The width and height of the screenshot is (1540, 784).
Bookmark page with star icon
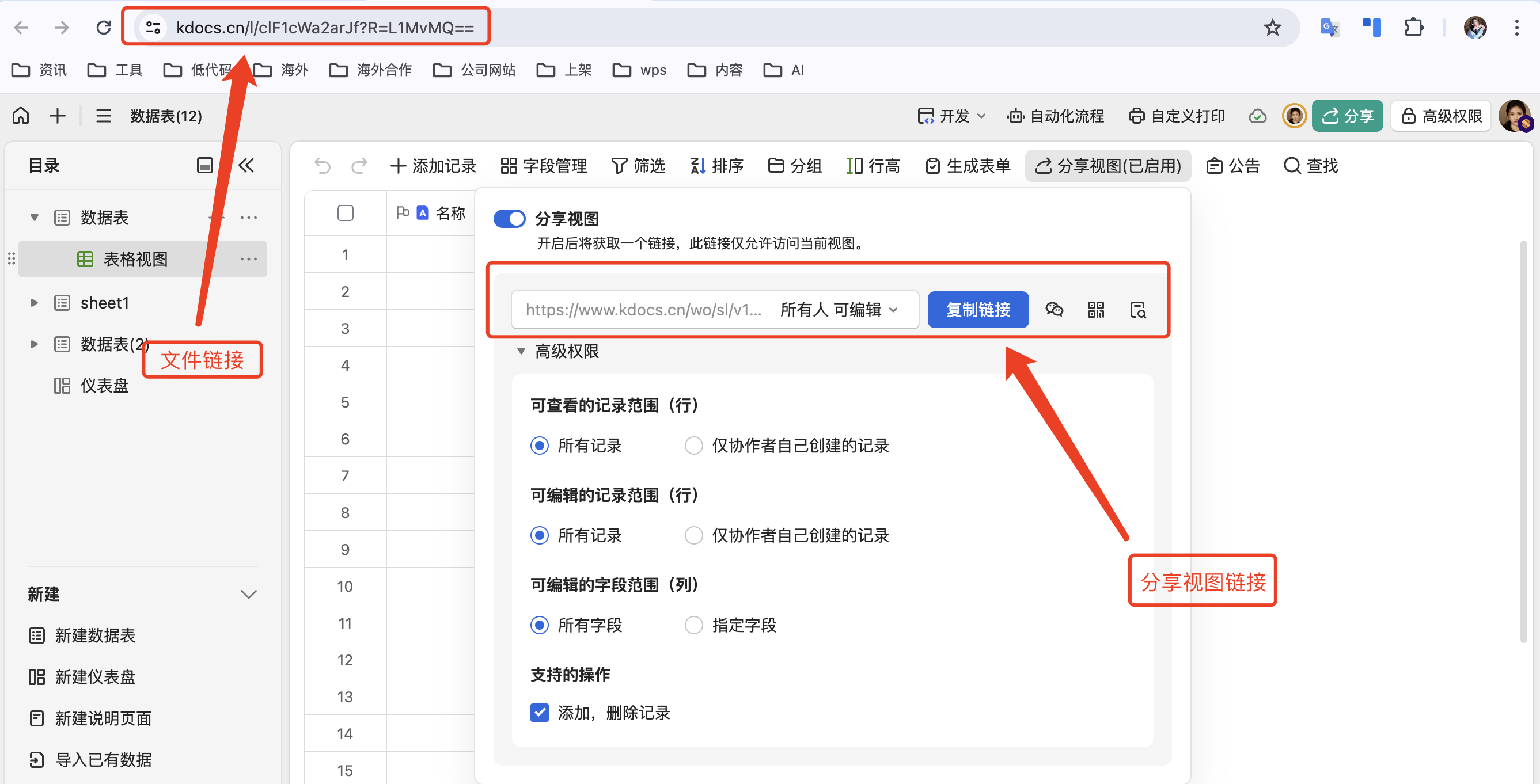coord(1272,28)
